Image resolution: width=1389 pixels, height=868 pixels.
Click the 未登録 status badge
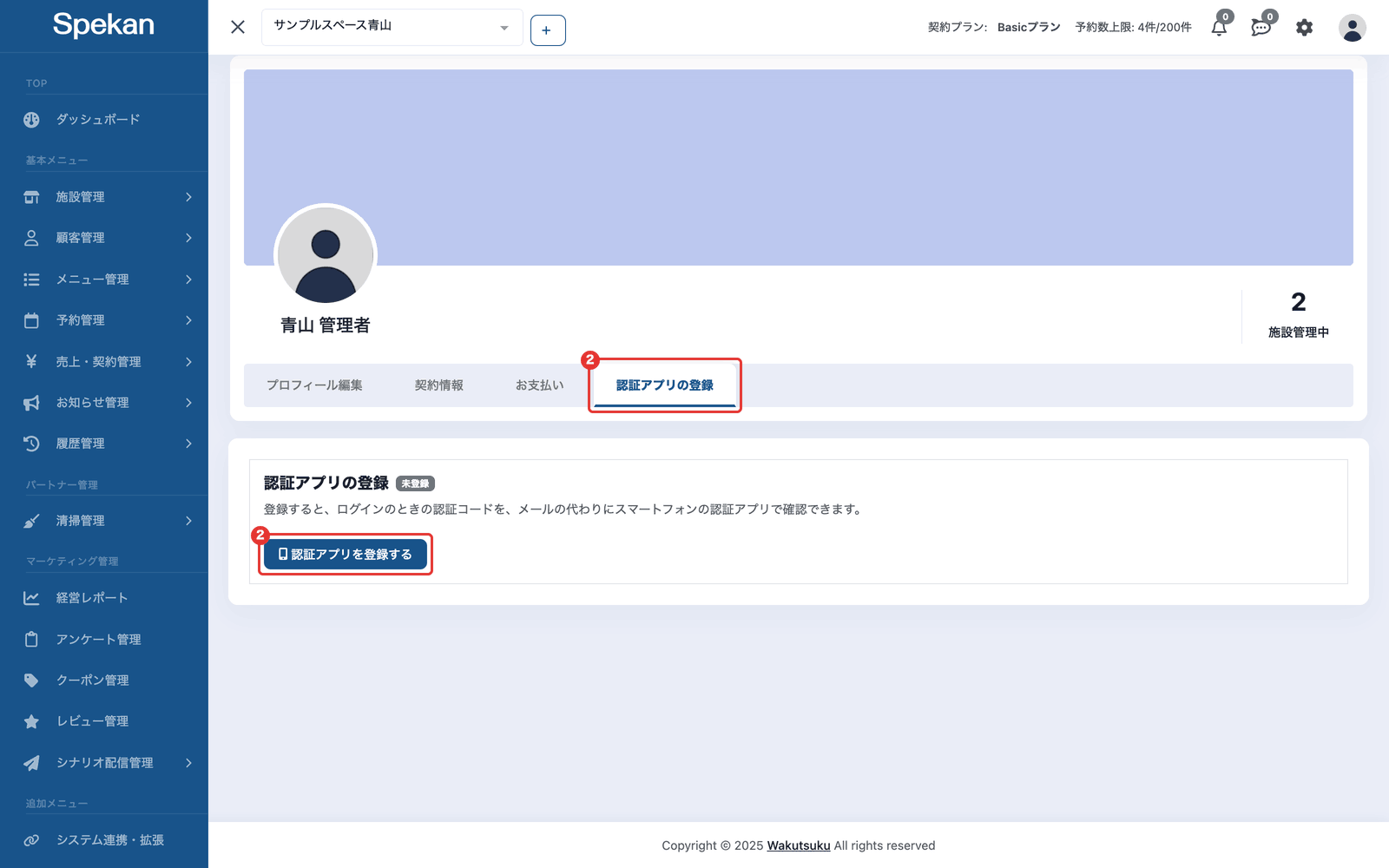tap(415, 483)
